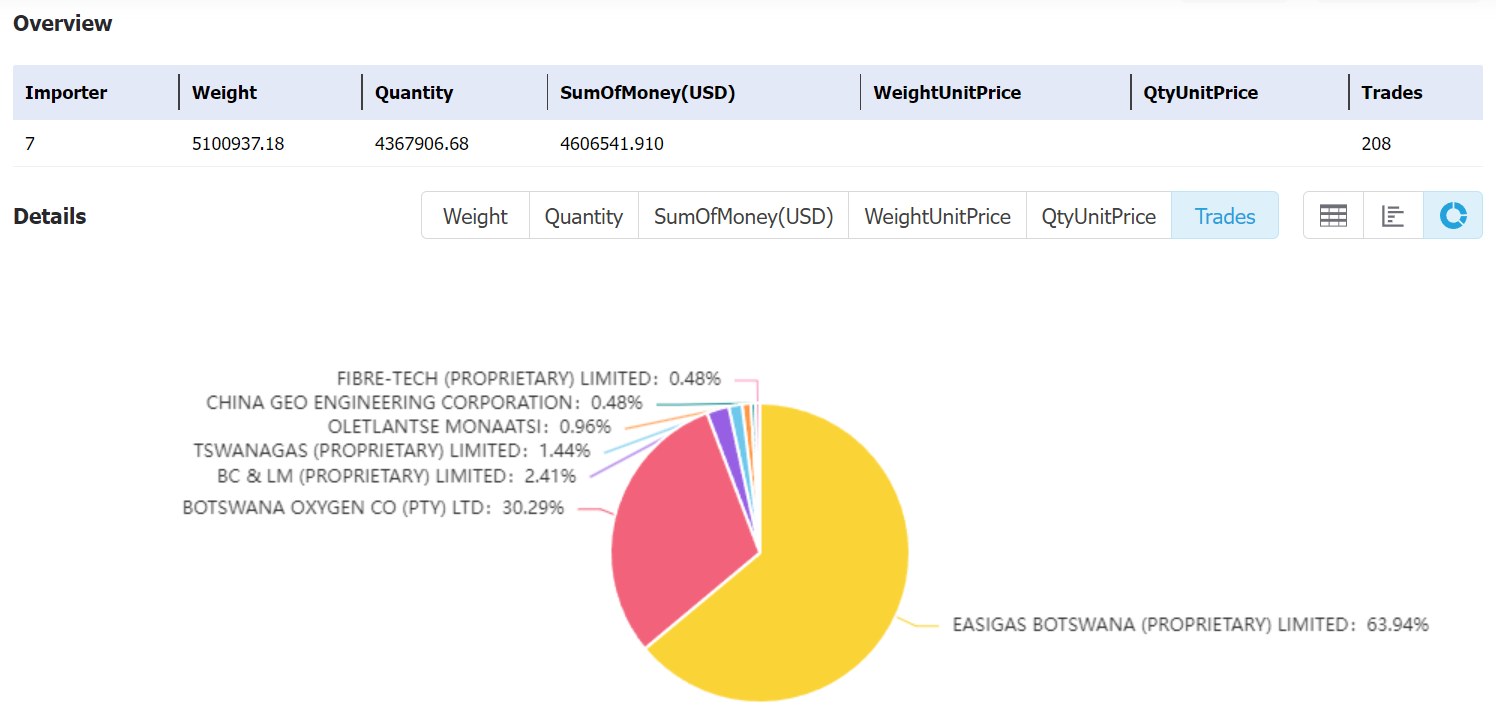Click EASIGAS BOTSWANA 63.94% label
The width and height of the screenshot is (1496, 716).
(x=1190, y=625)
